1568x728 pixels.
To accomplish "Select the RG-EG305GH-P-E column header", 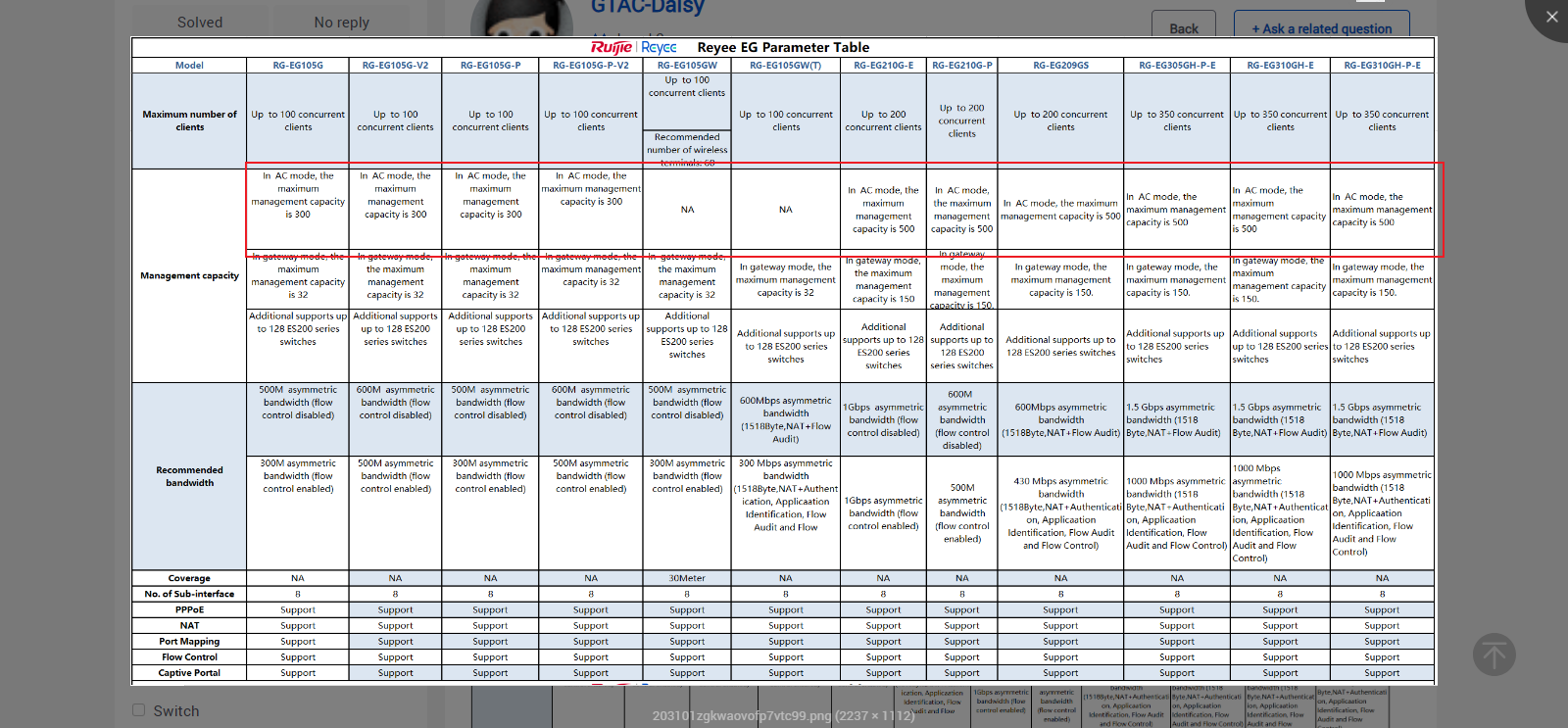I will point(1177,65).
